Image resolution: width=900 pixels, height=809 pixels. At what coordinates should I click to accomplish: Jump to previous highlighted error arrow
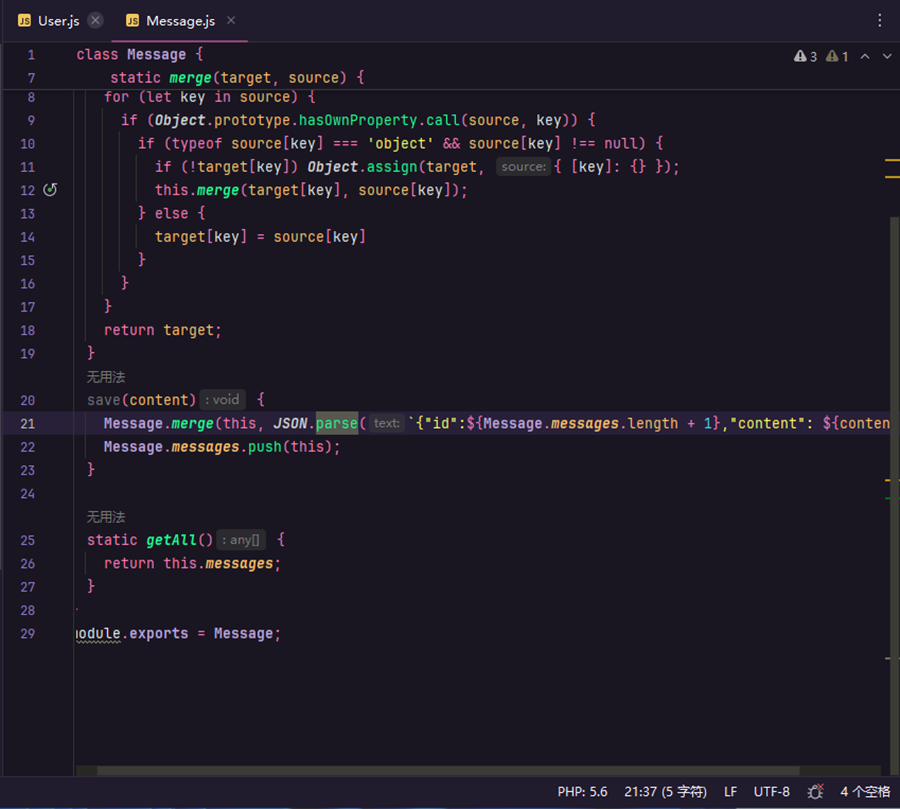865,57
